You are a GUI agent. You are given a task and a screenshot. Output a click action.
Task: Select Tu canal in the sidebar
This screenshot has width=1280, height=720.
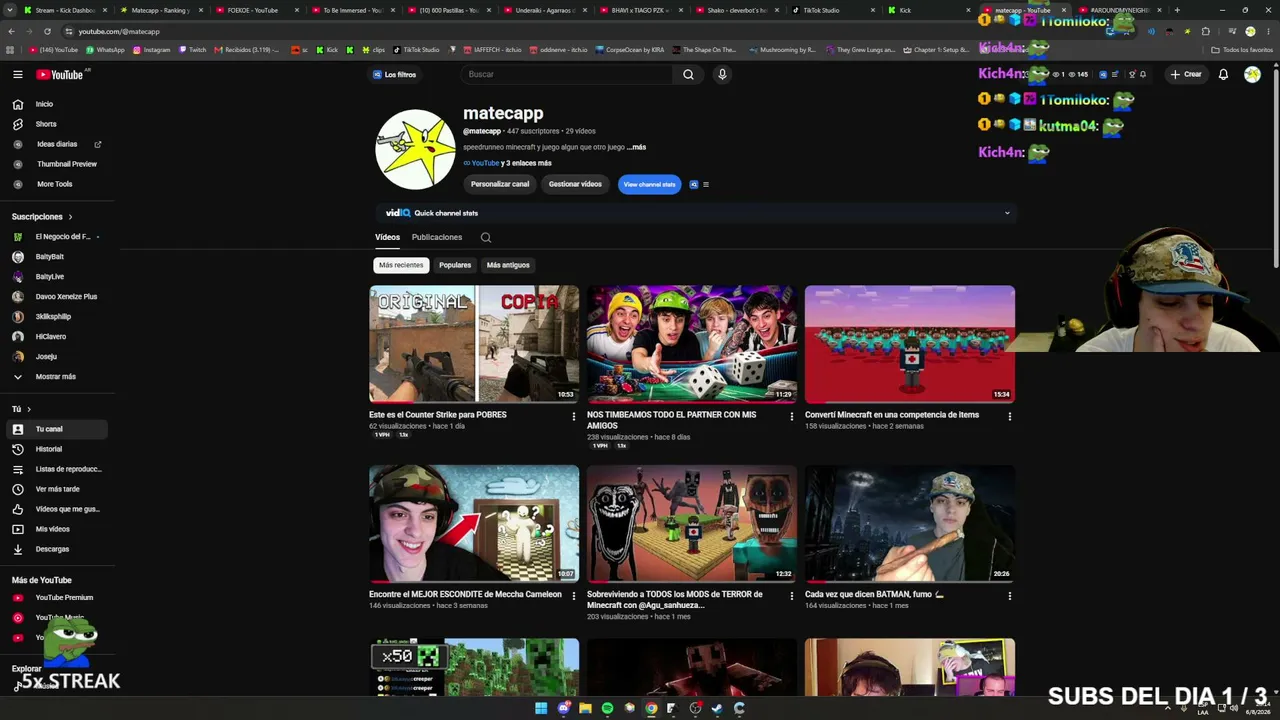click(x=56, y=429)
